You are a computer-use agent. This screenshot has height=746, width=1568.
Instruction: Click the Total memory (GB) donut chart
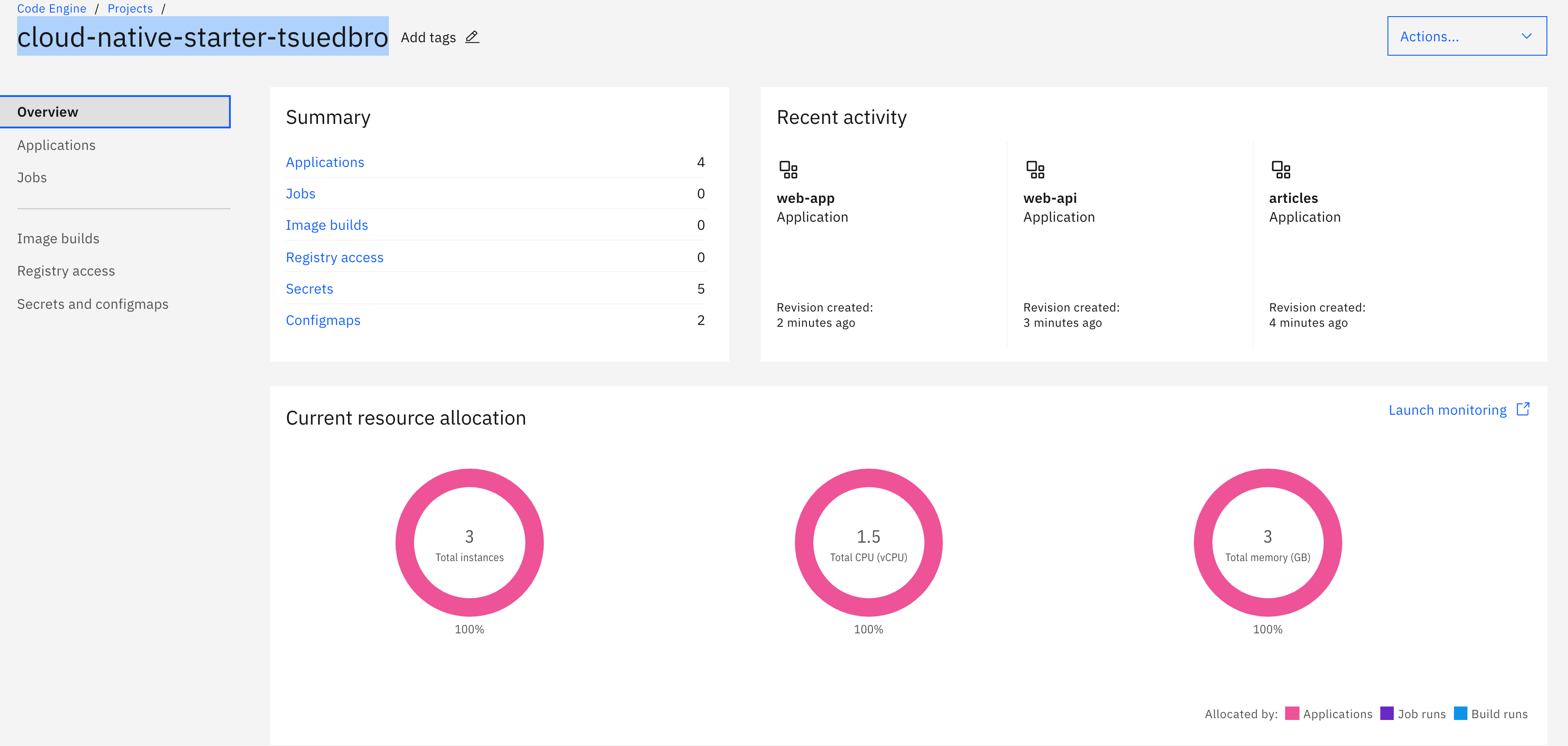(1267, 542)
